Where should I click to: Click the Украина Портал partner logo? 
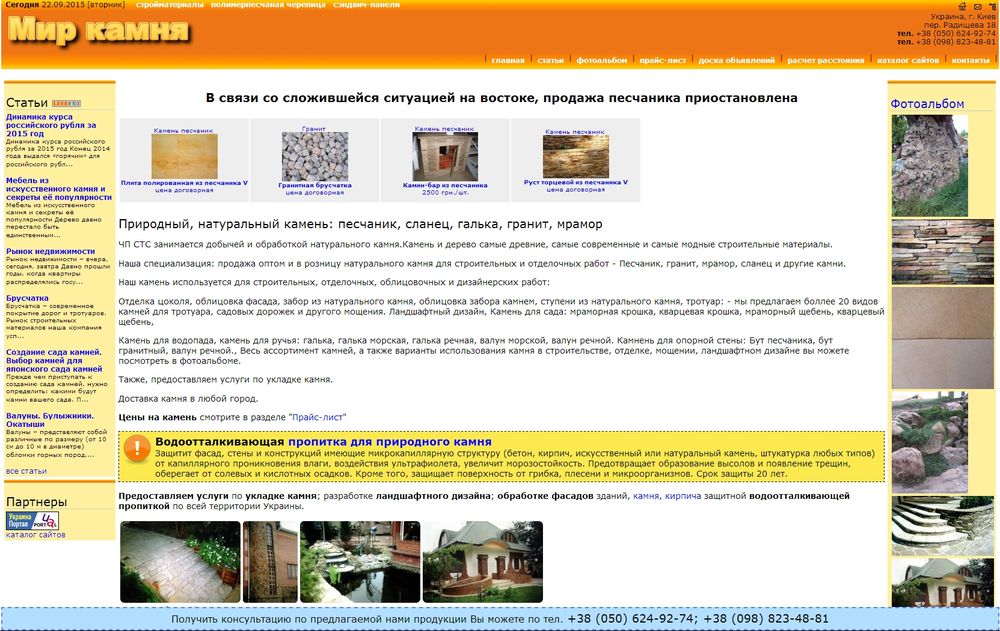pyautogui.click(x=32, y=520)
